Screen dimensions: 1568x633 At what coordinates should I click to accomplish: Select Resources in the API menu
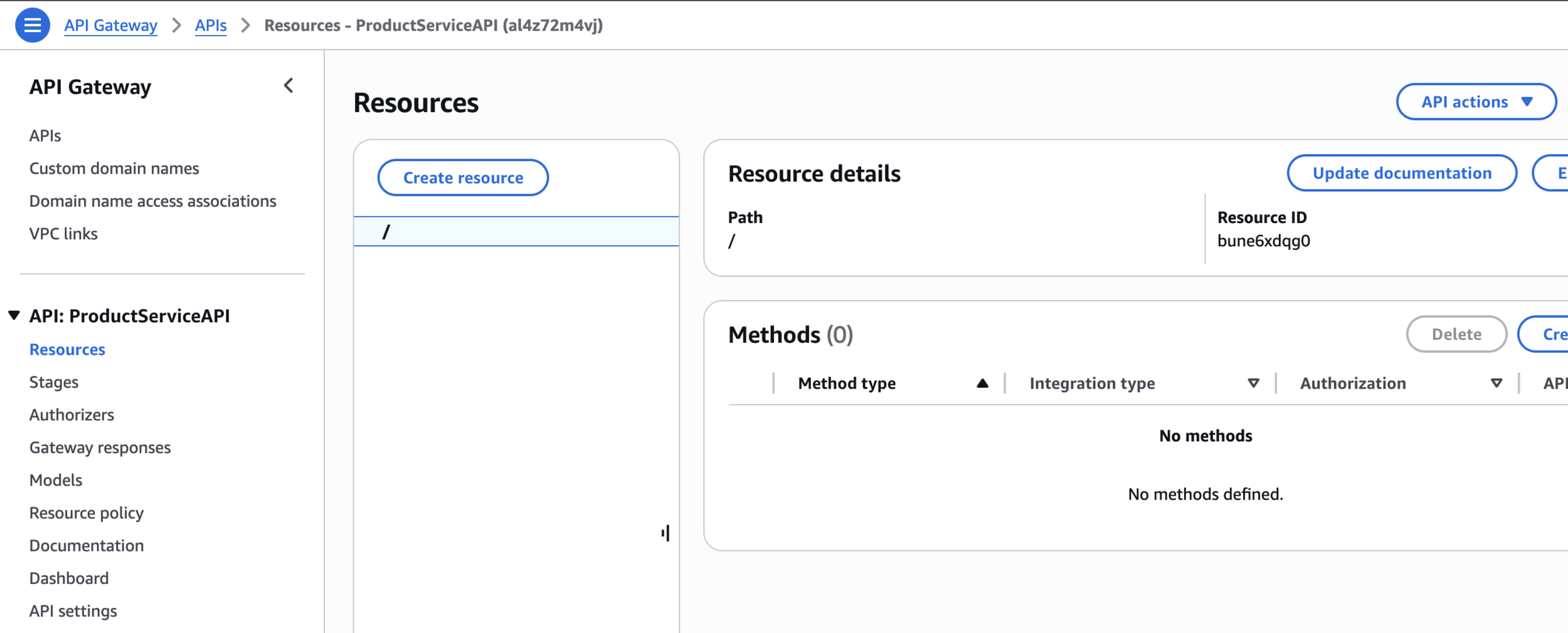pyautogui.click(x=67, y=349)
